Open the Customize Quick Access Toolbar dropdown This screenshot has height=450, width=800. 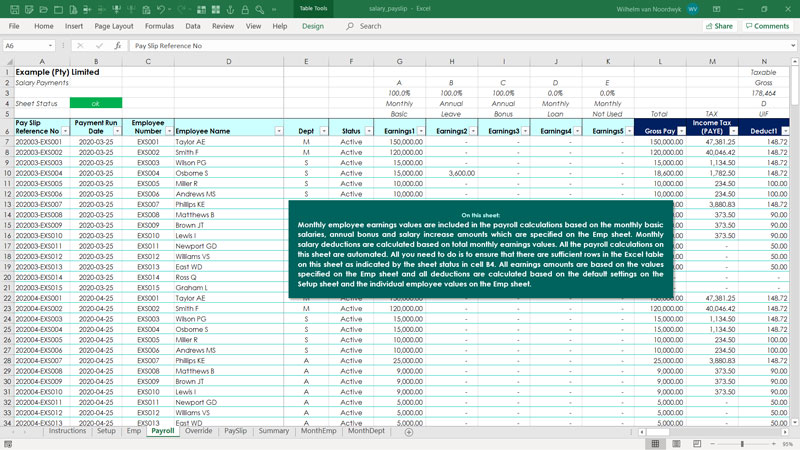pyautogui.click(x=274, y=9)
